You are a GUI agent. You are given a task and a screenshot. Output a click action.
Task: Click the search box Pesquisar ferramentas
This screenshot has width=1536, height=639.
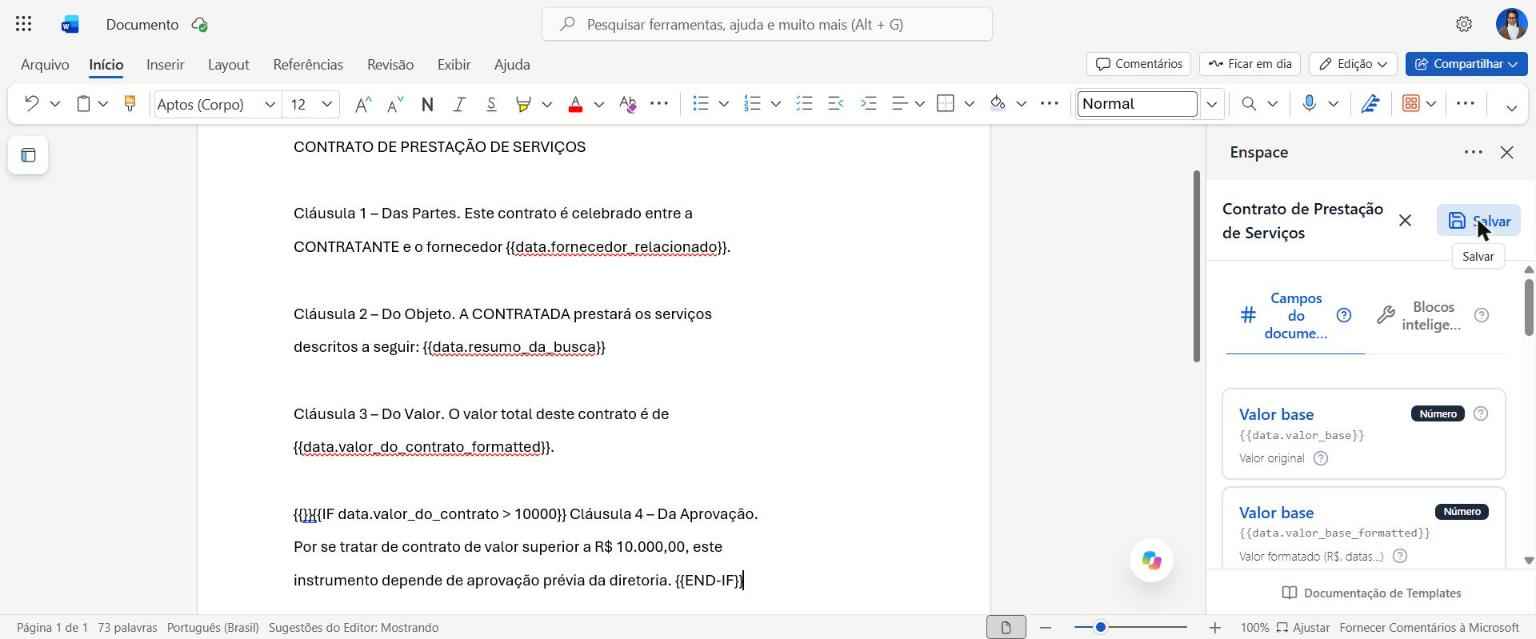pos(767,24)
